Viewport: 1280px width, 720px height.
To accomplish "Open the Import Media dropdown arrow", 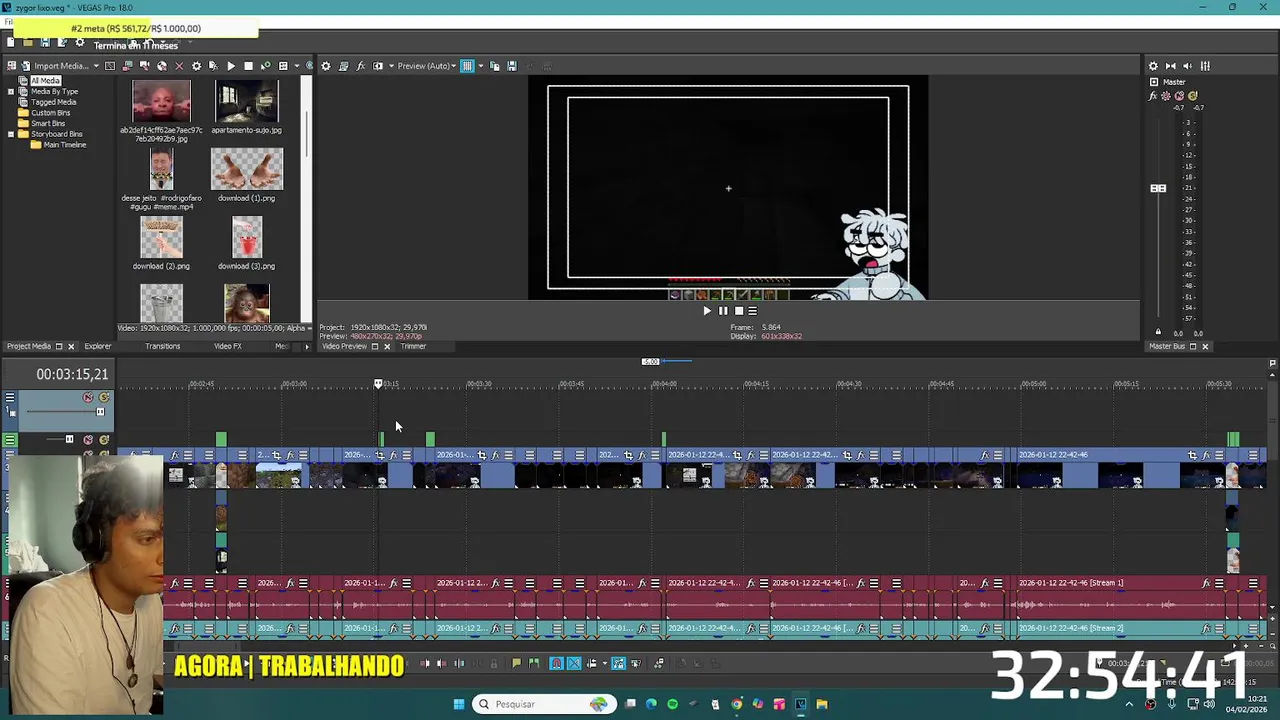I will [96, 66].
